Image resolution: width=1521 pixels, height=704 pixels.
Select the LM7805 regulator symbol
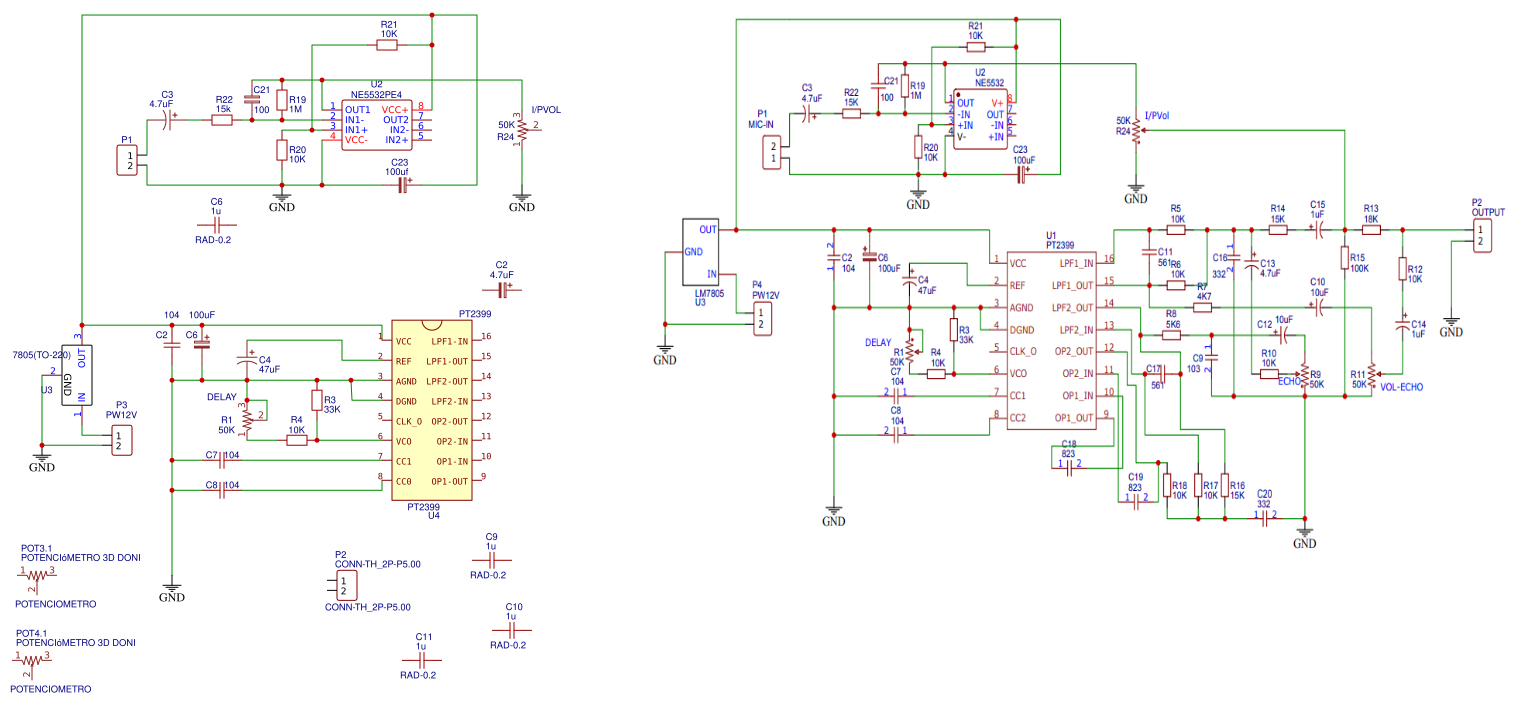click(701, 250)
